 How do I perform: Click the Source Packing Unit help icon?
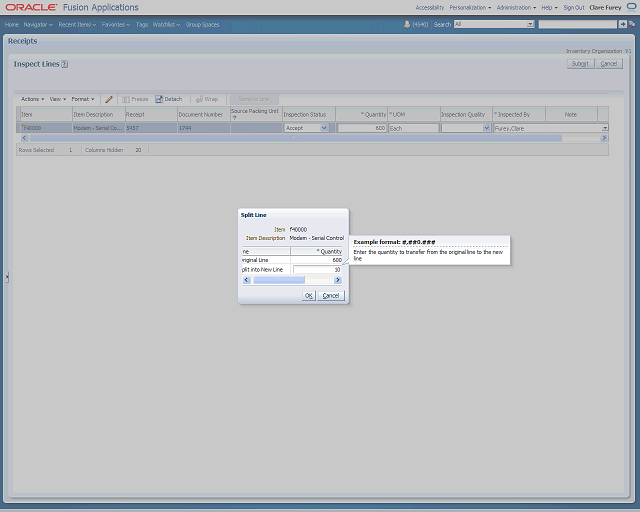click(x=234, y=118)
